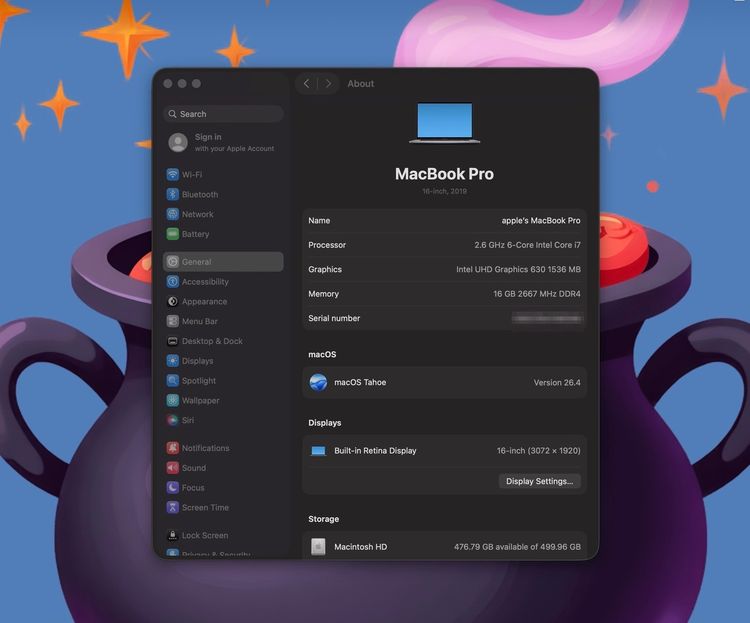The height and width of the screenshot is (623, 750).
Task: Click the Macintosh HD label
Action: point(361,547)
